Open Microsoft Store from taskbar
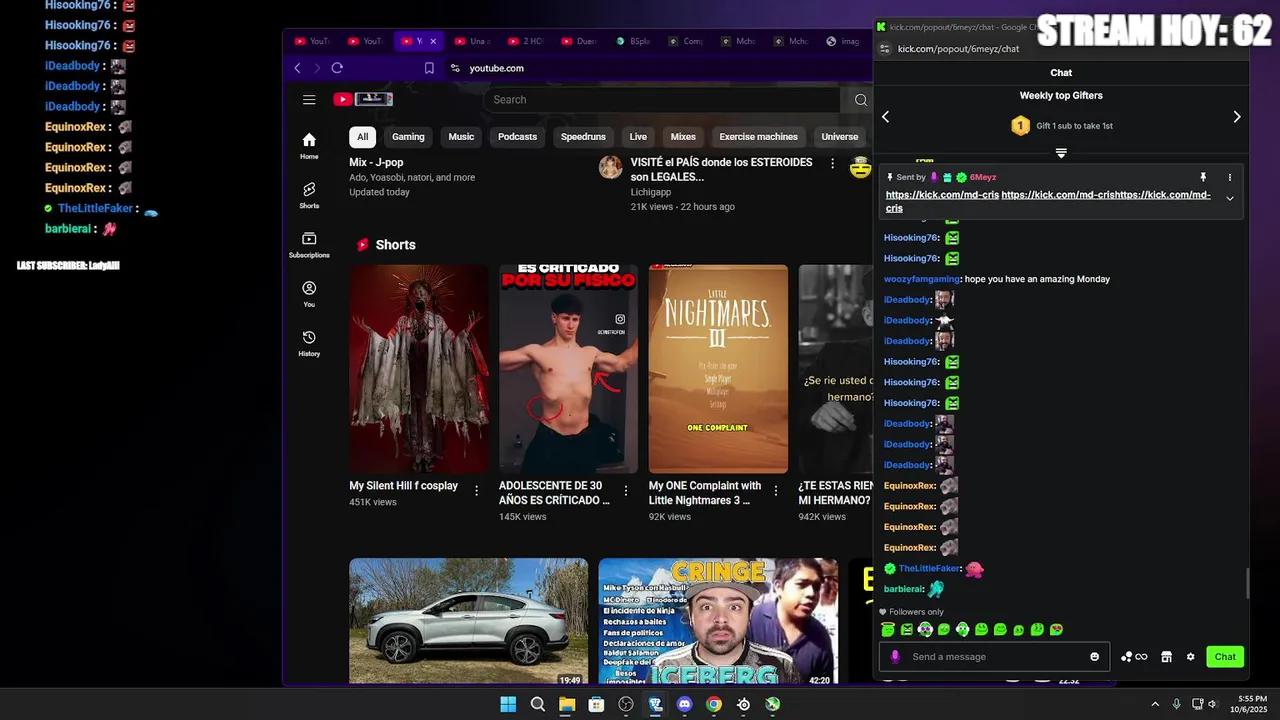The height and width of the screenshot is (720, 1280). [x=597, y=704]
